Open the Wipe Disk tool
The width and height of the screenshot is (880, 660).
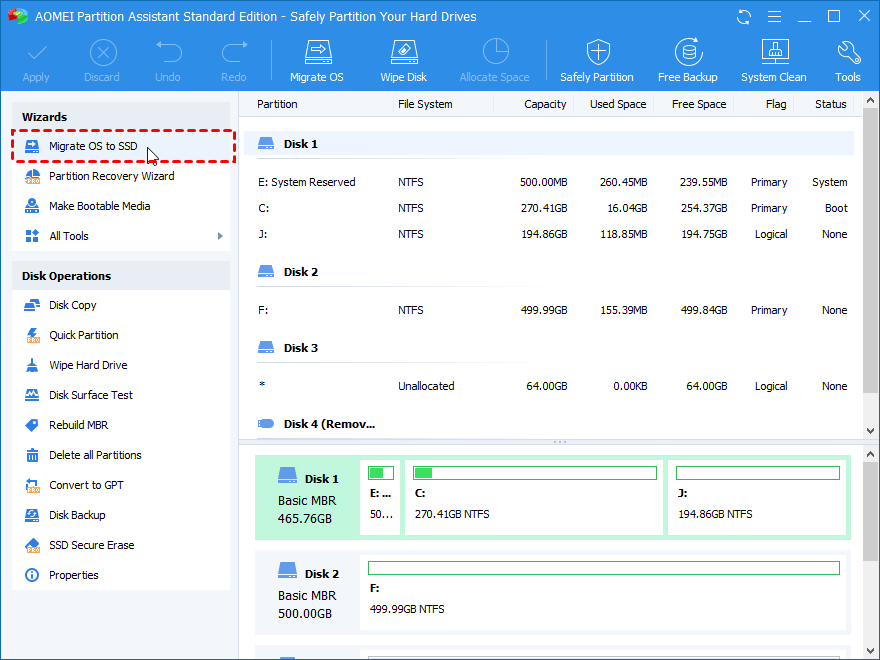tap(403, 60)
